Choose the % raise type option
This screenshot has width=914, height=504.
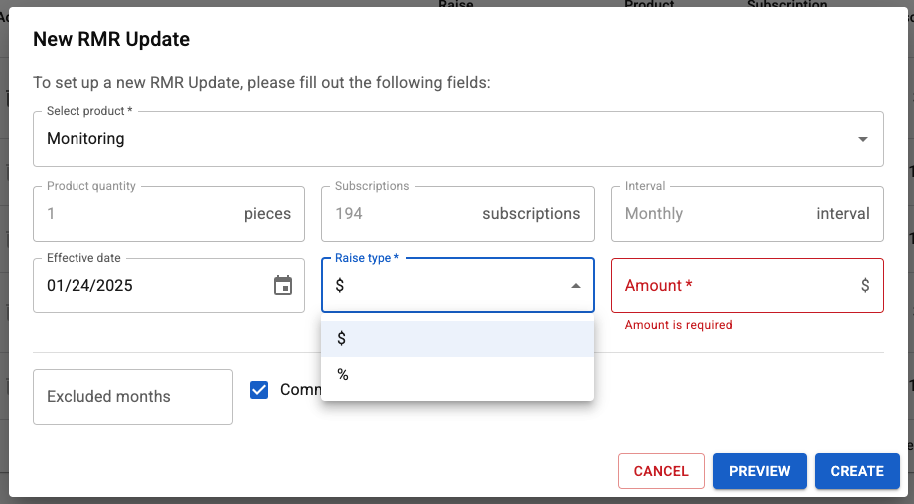(457, 375)
